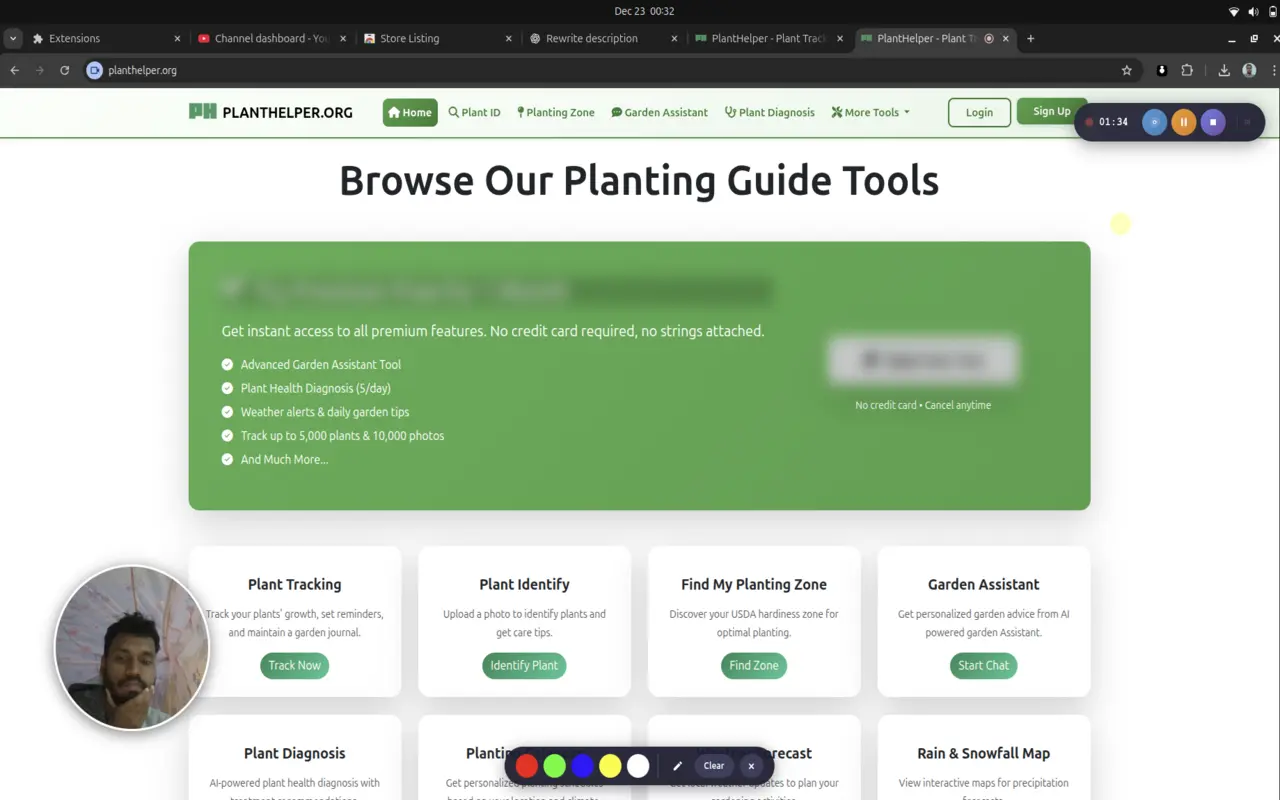
Task: Select the green drawing color
Action: point(554,766)
